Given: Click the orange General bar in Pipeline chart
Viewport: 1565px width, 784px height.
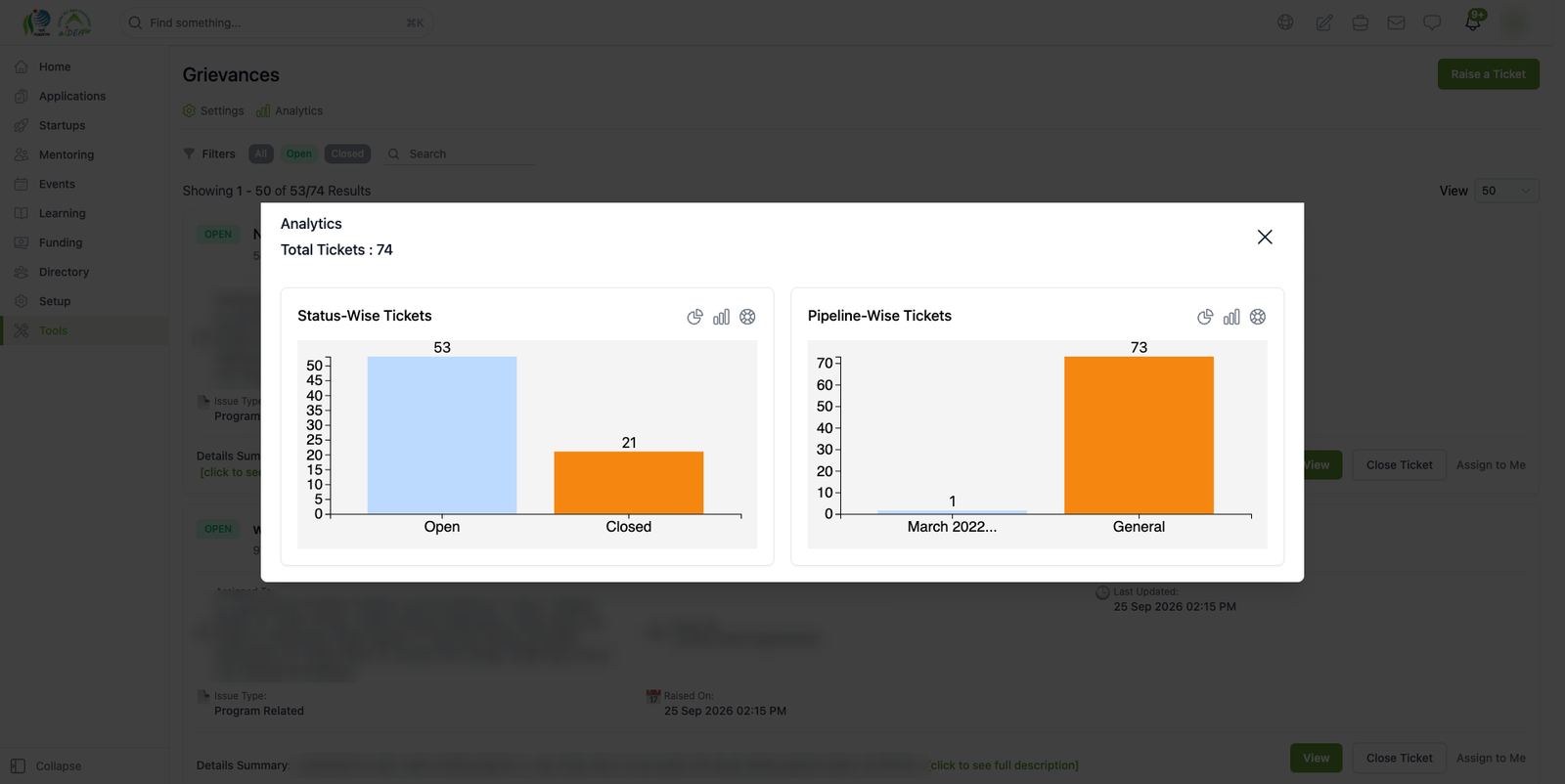Looking at the screenshot, I should click(1139, 435).
